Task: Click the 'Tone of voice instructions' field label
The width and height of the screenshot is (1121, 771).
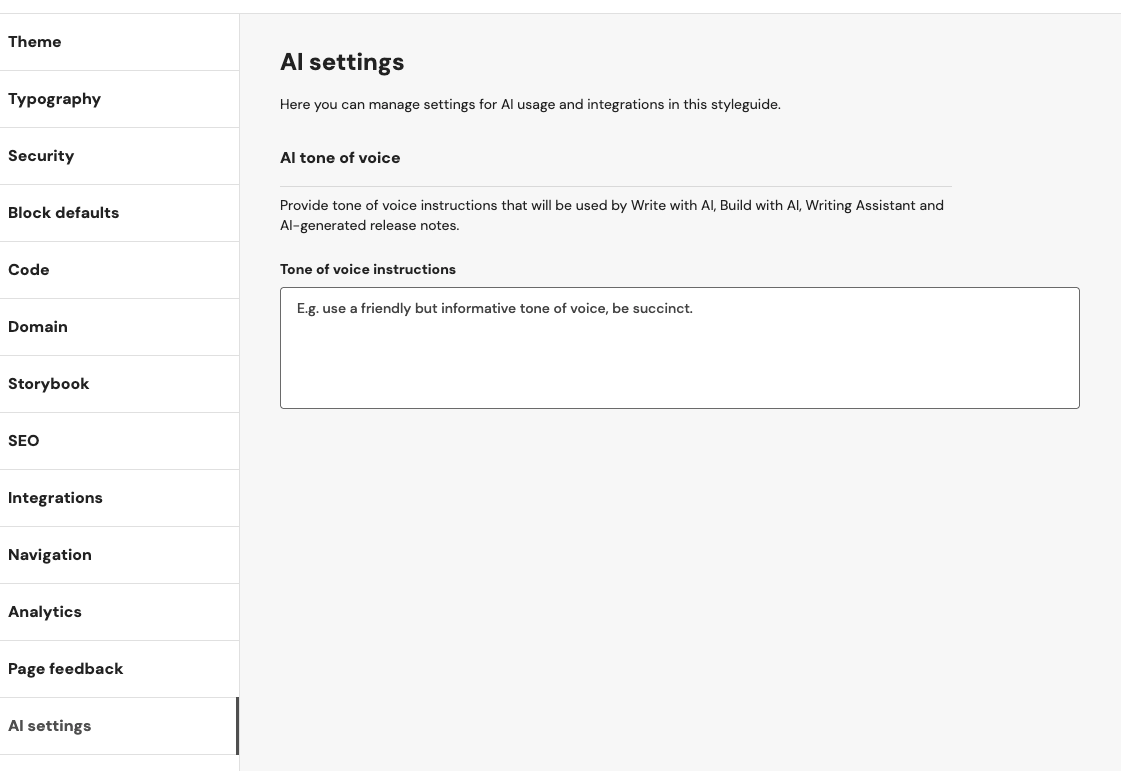Action: tap(368, 270)
